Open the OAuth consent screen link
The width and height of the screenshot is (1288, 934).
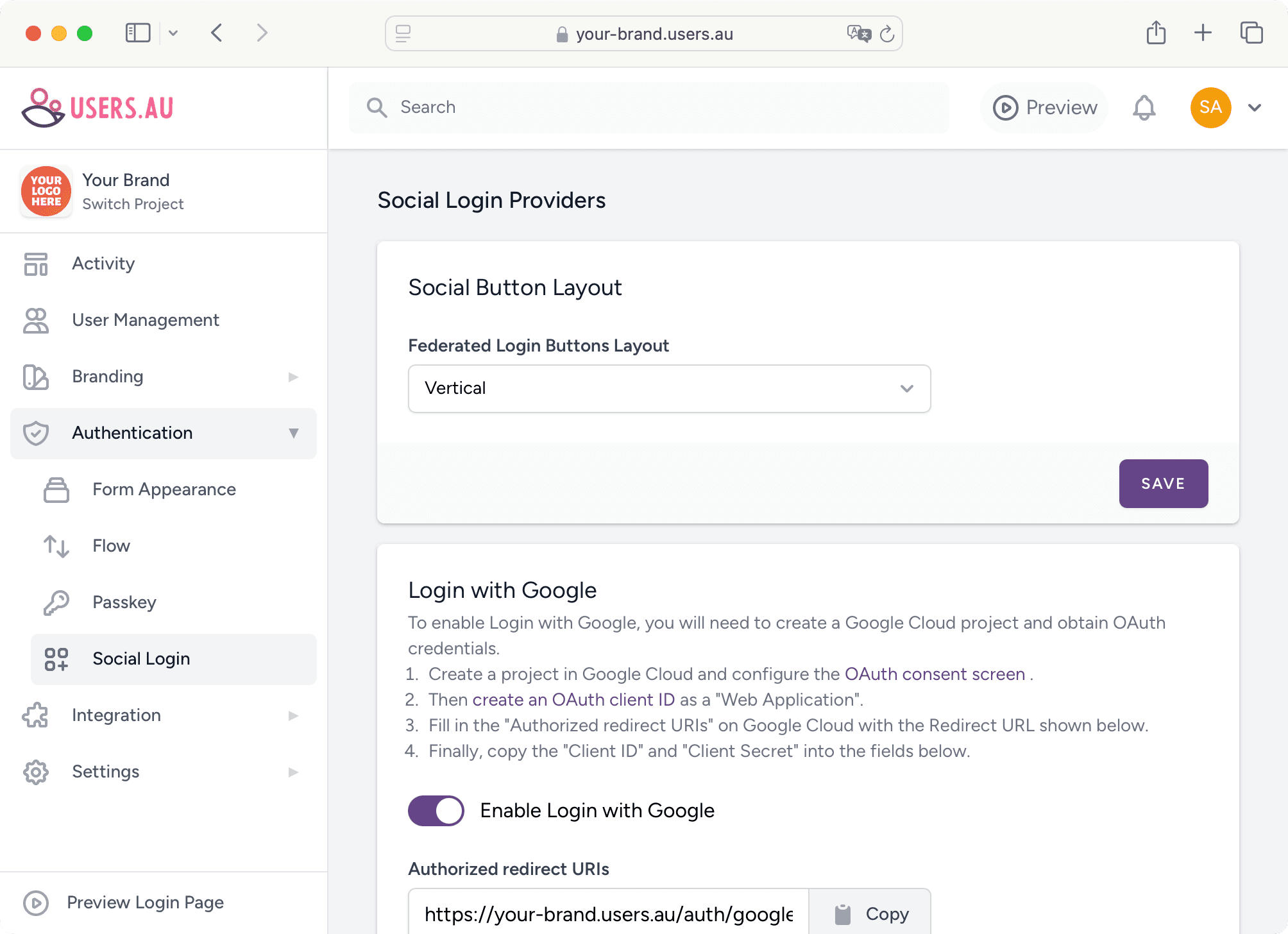(x=934, y=674)
